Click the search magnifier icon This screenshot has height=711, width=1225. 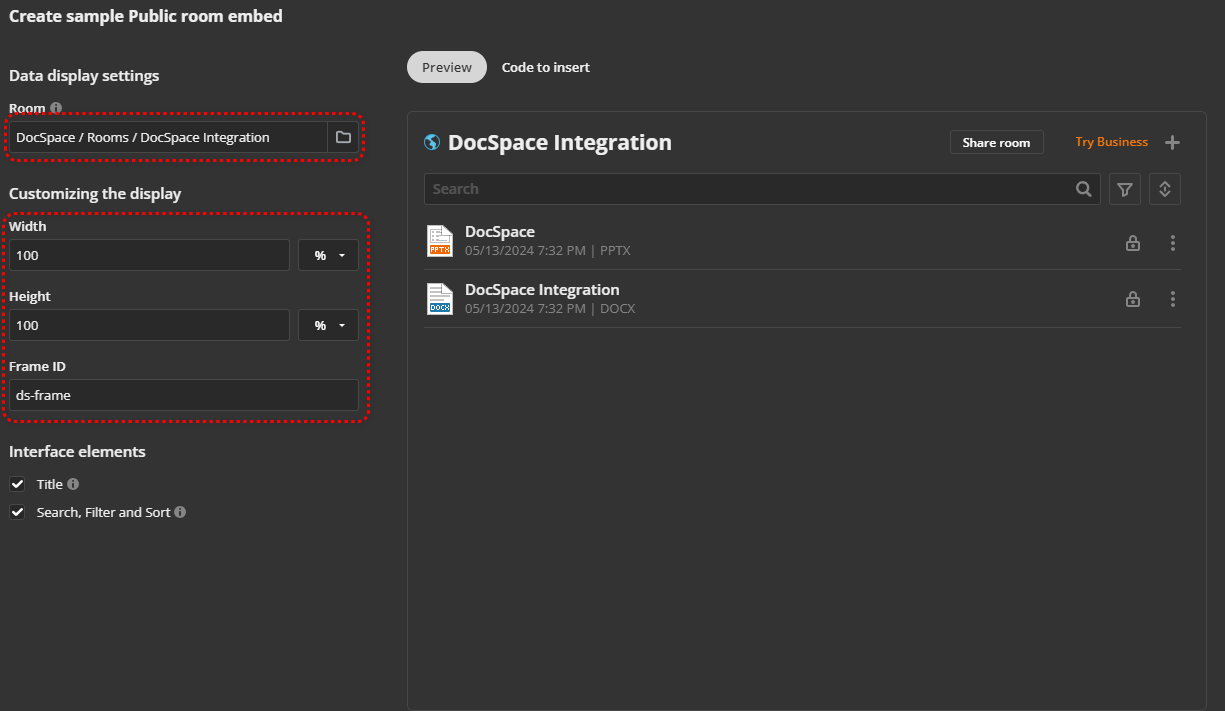pos(1083,189)
